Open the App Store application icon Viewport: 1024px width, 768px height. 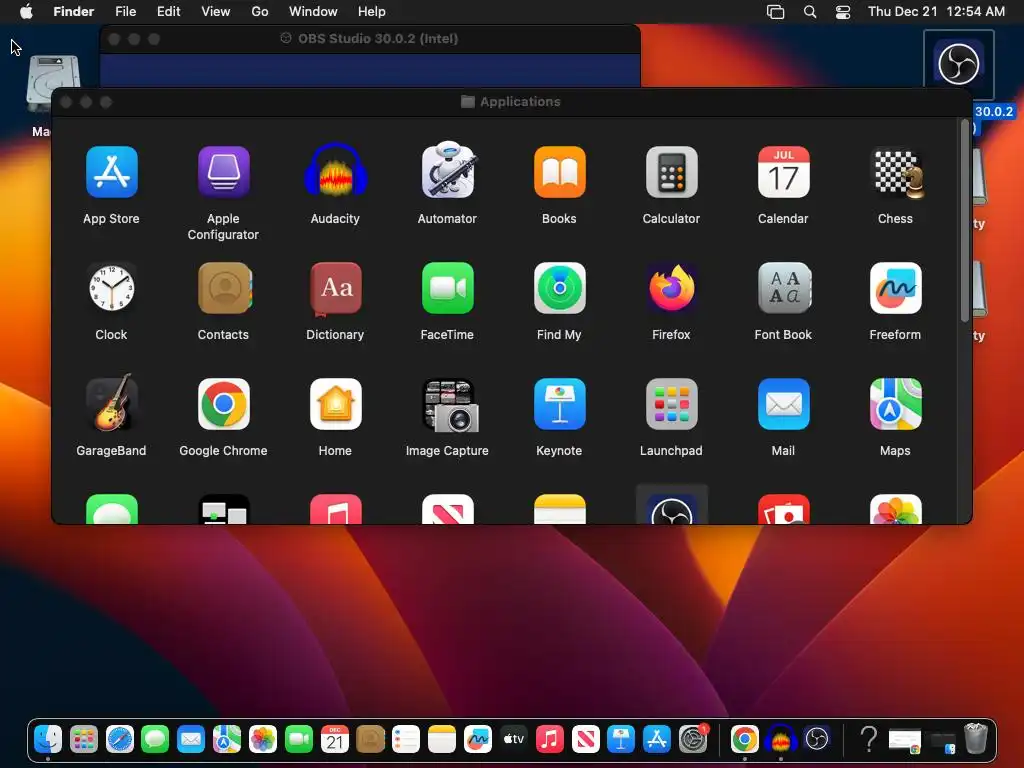pyautogui.click(x=112, y=172)
